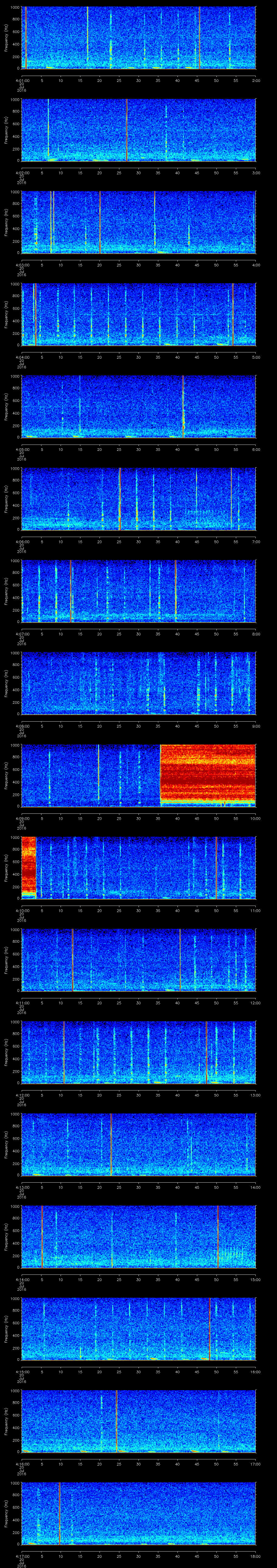Click the '4:17:00' time label

[x=22, y=1556]
